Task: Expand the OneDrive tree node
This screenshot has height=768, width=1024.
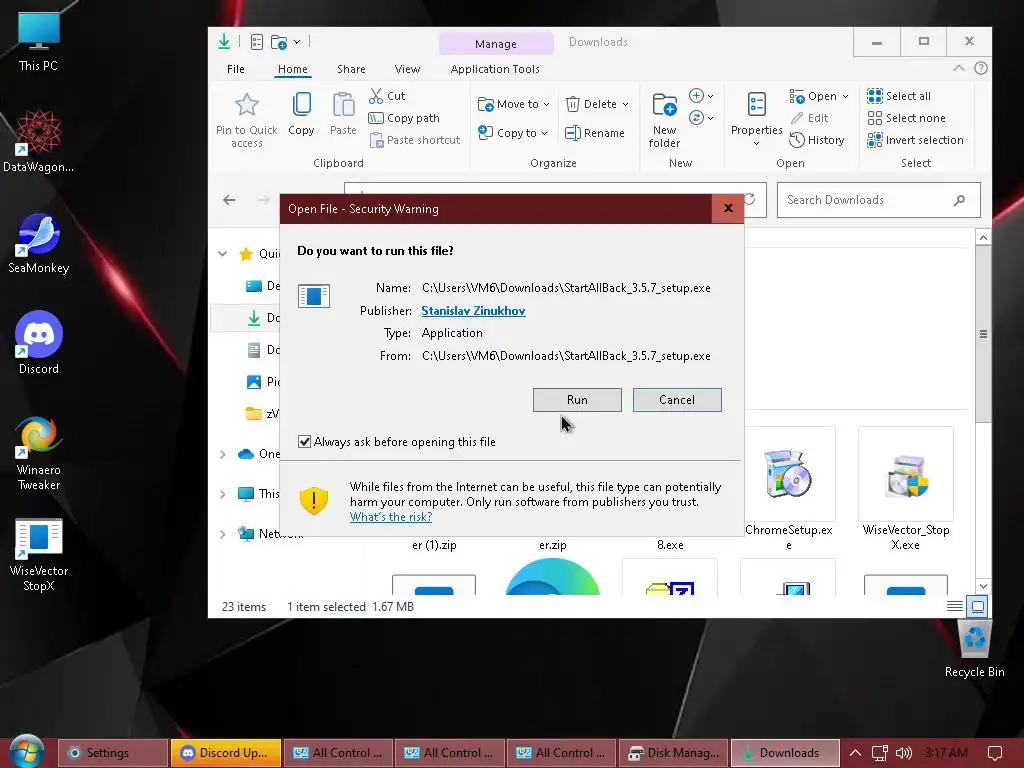Action: (x=223, y=454)
